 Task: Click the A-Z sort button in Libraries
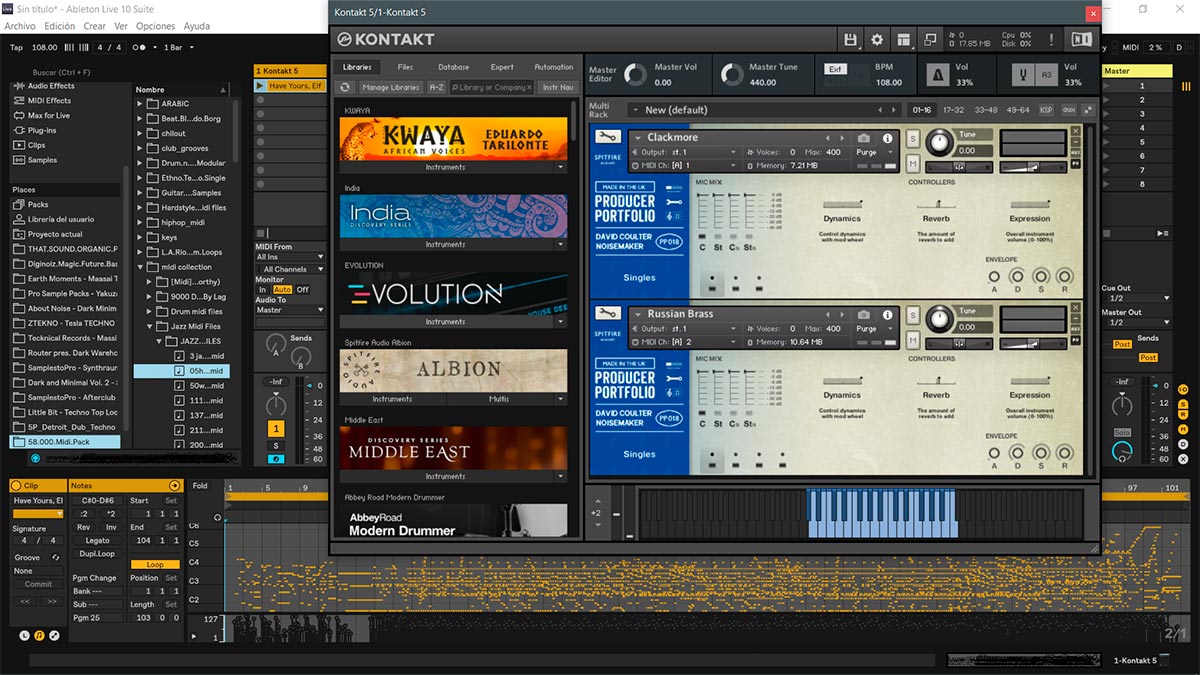point(437,87)
